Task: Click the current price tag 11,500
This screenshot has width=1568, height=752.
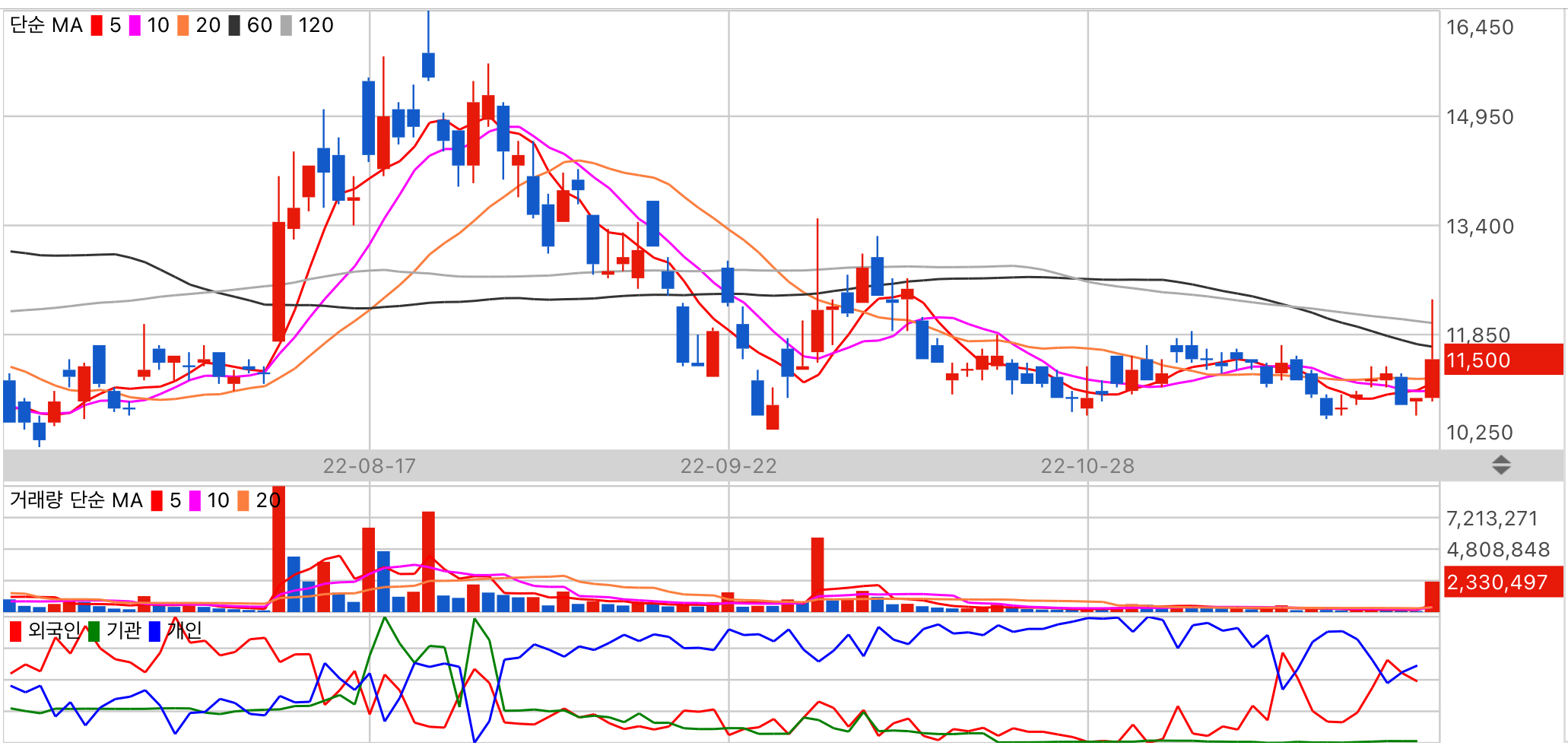Action: pyautogui.click(x=1503, y=360)
